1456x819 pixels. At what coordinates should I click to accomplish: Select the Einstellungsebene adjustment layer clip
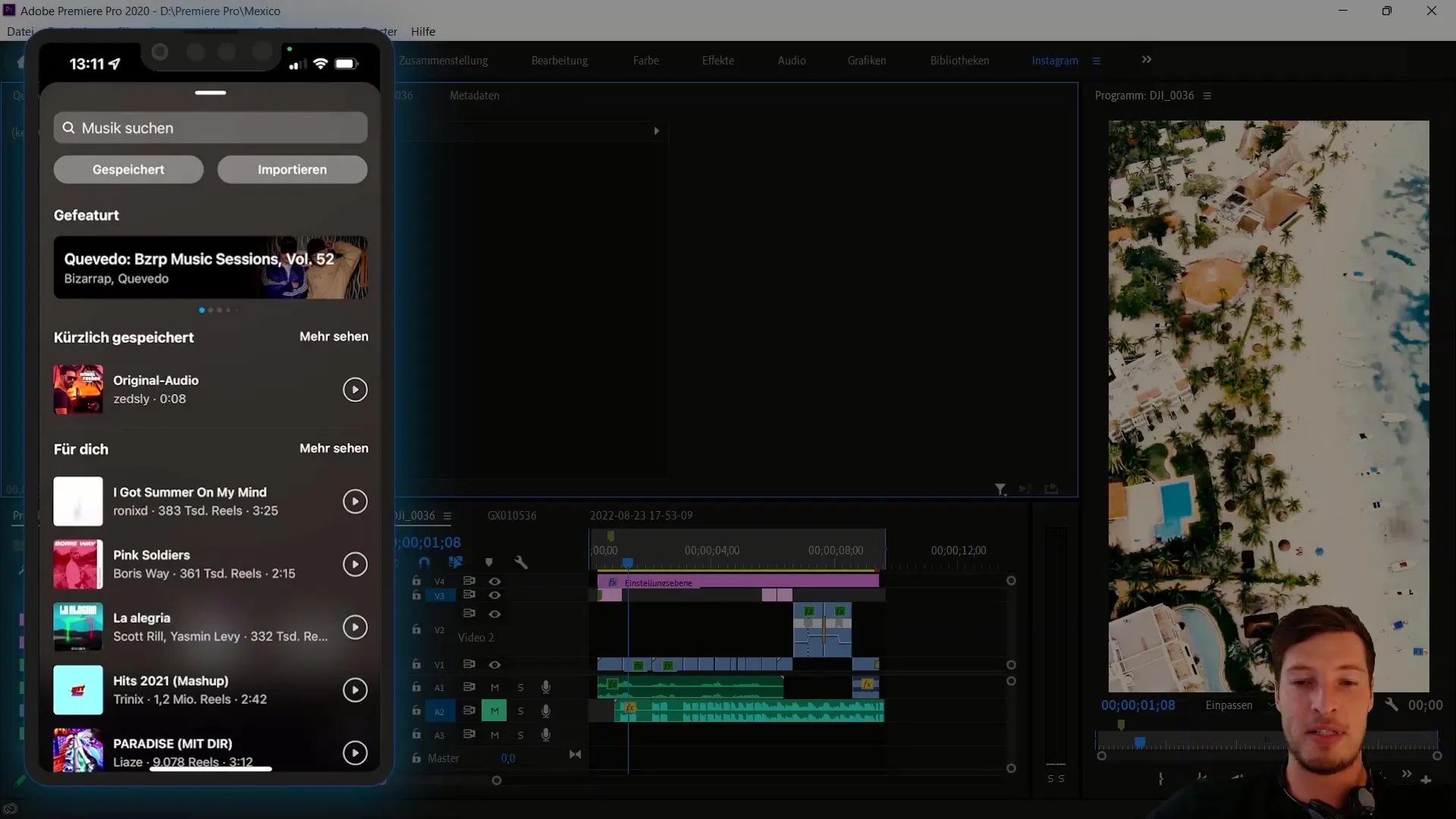738,582
